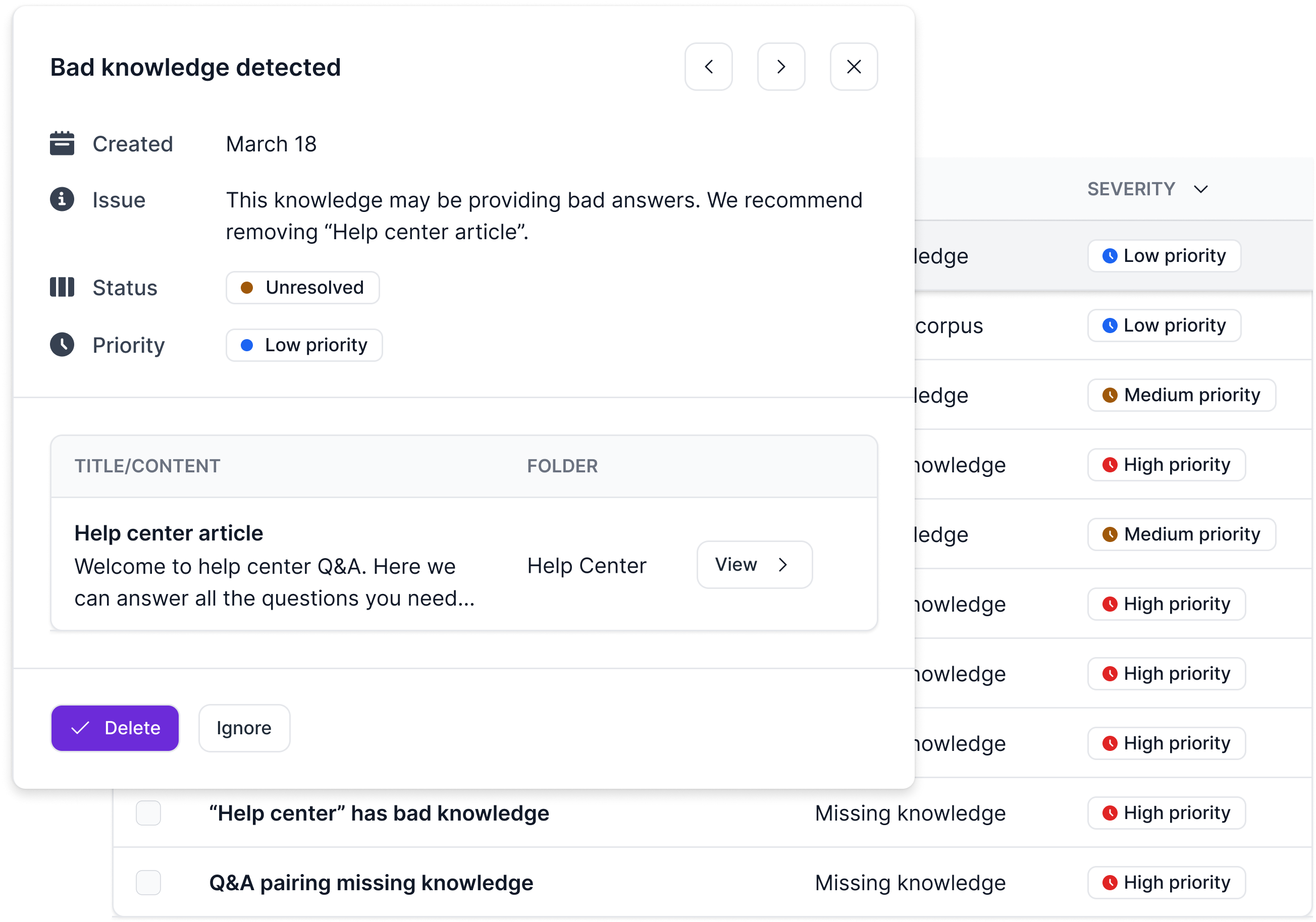The image size is (1316, 922).
Task: Open the Low priority badge under Priority
Action: [x=304, y=344]
